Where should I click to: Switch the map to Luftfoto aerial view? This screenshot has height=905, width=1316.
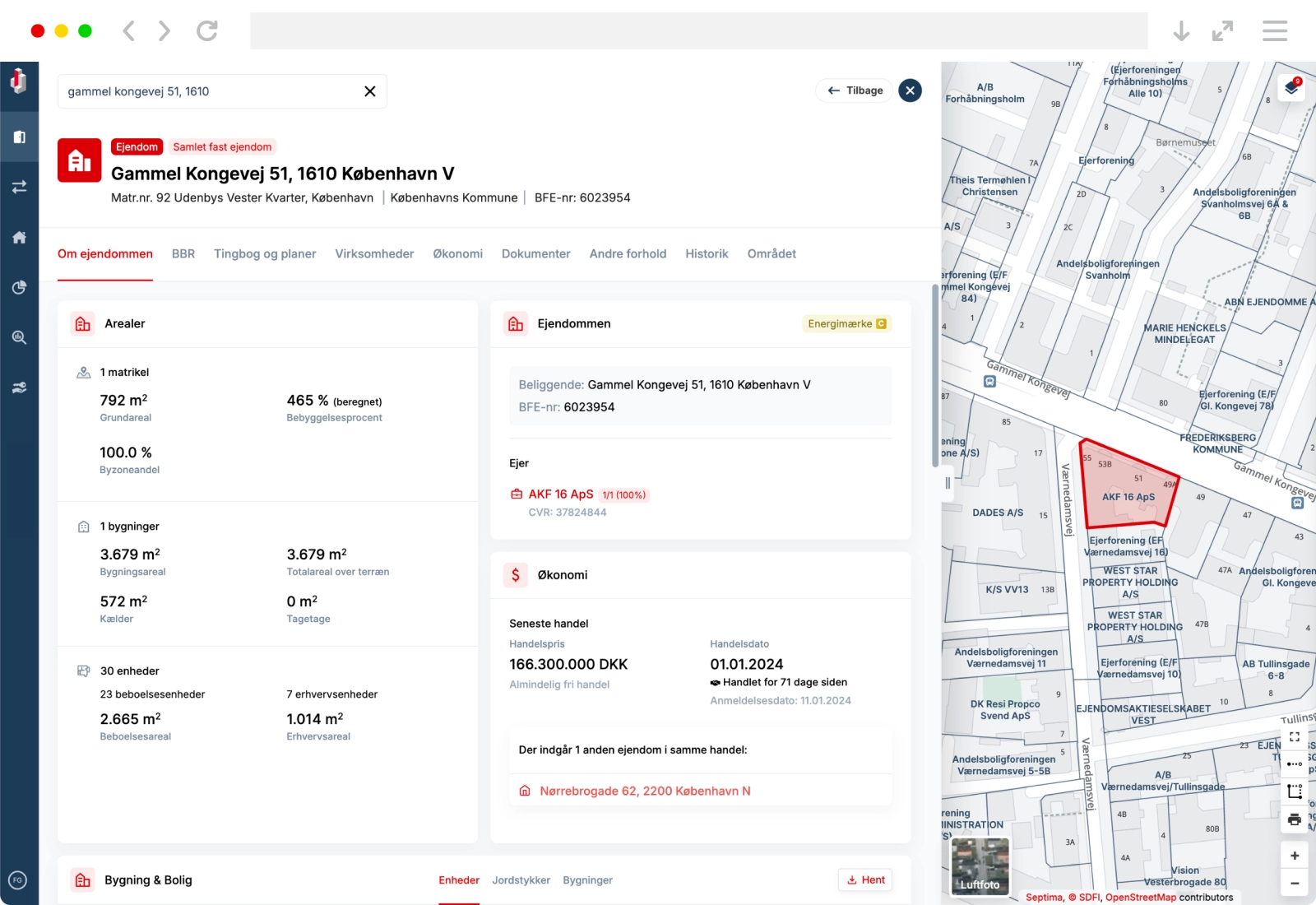(x=980, y=866)
